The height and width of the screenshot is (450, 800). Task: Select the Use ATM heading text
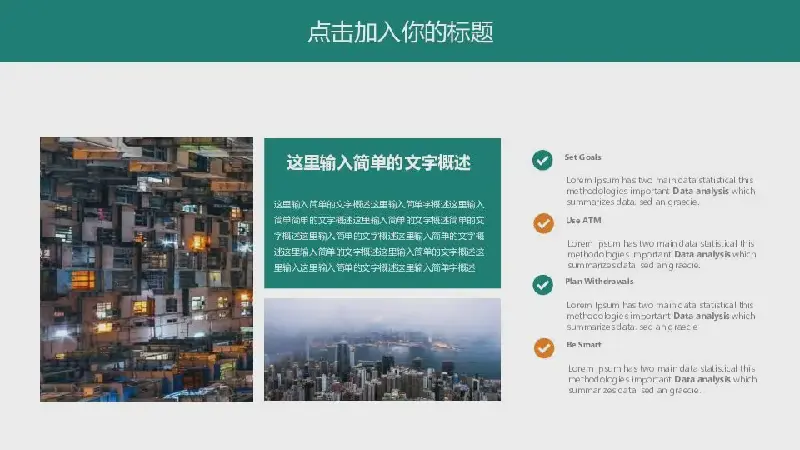[x=584, y=220]
